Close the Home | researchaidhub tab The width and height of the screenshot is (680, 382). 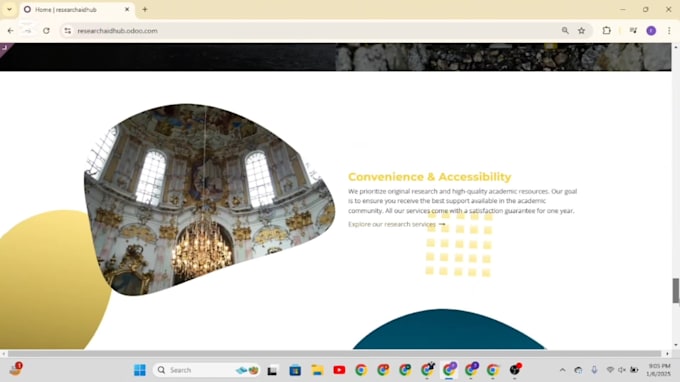click(127, 9)
